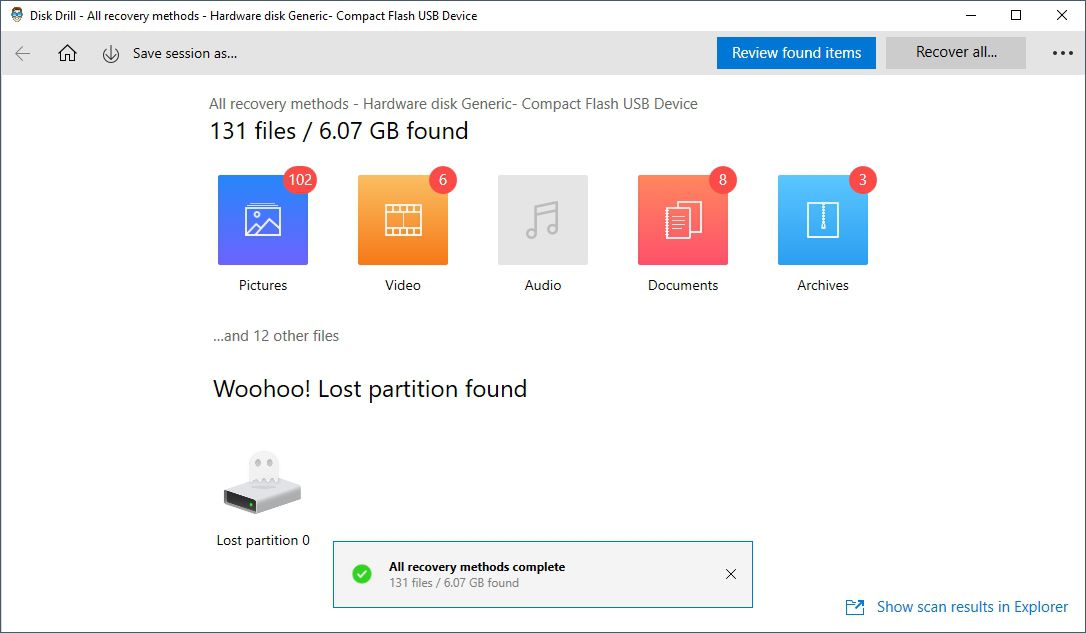Click the Disk Drill app icon in title bar
Screen dimensions: 1086x633
17,15
